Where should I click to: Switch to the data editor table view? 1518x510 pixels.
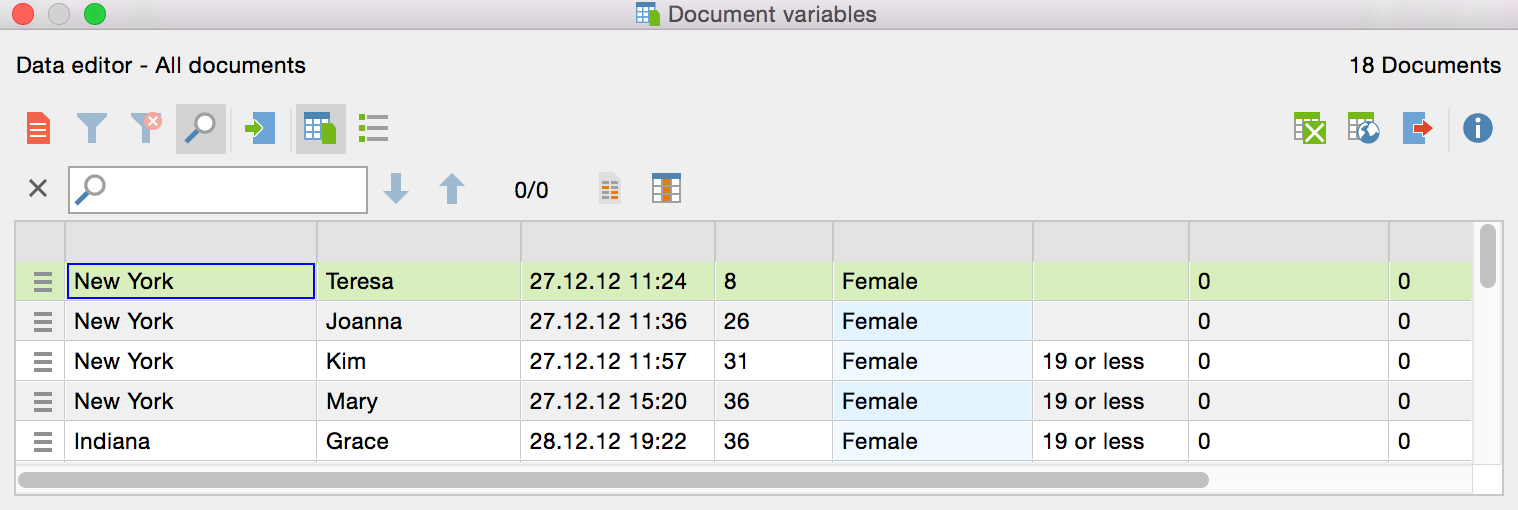(x=320, y=129)
